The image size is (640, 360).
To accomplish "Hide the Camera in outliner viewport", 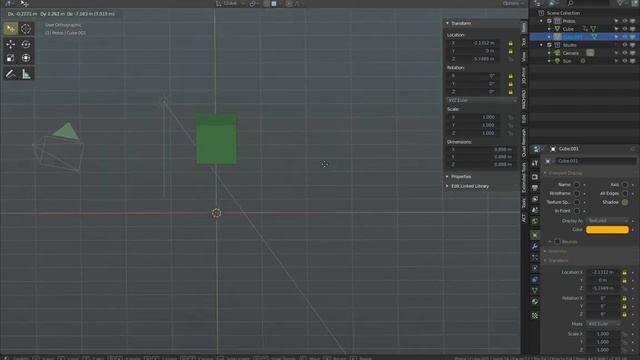I will tap(624, 53).
